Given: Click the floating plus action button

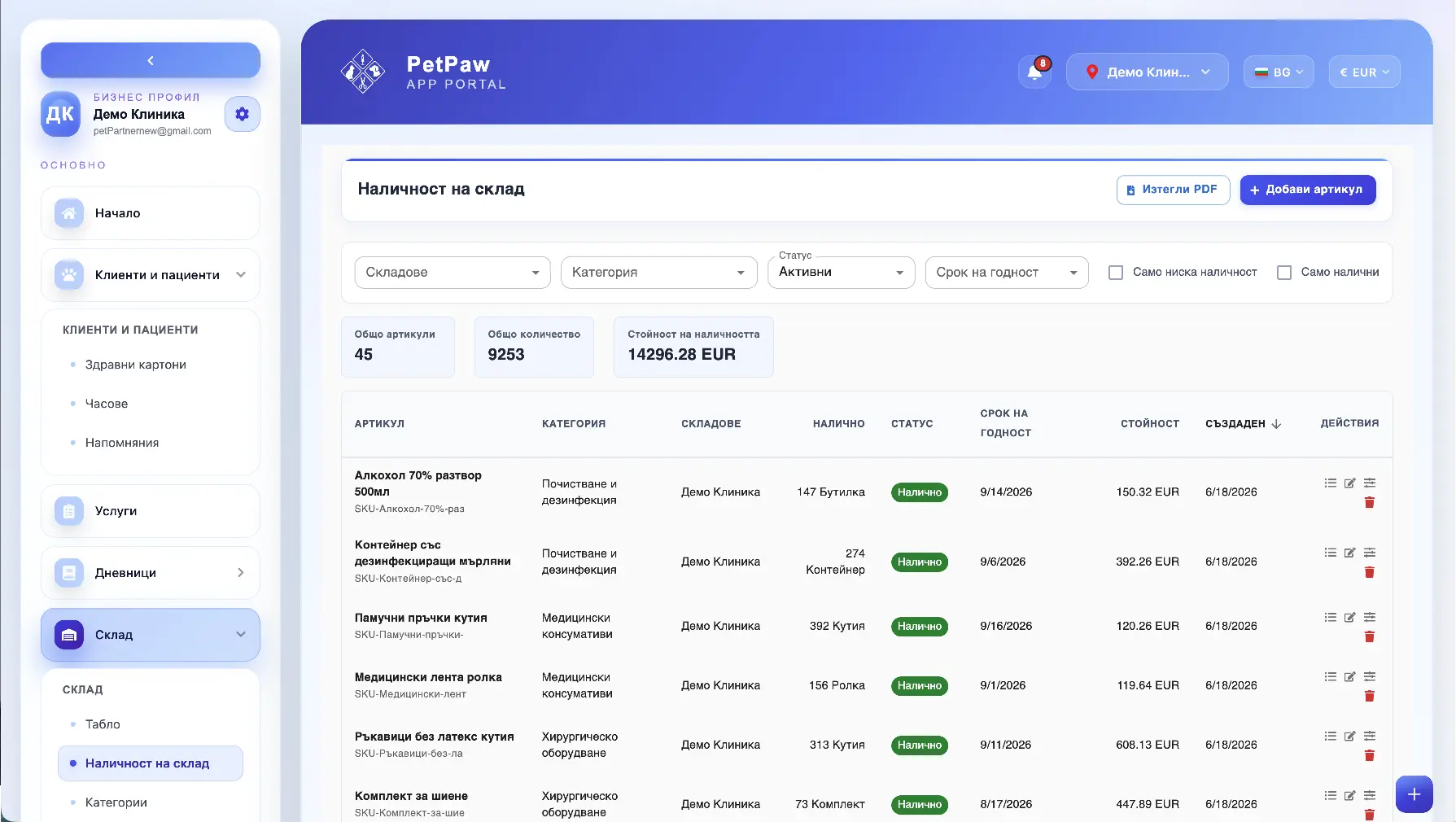Looking at the screenshot, I should [x=1414, y=794].
